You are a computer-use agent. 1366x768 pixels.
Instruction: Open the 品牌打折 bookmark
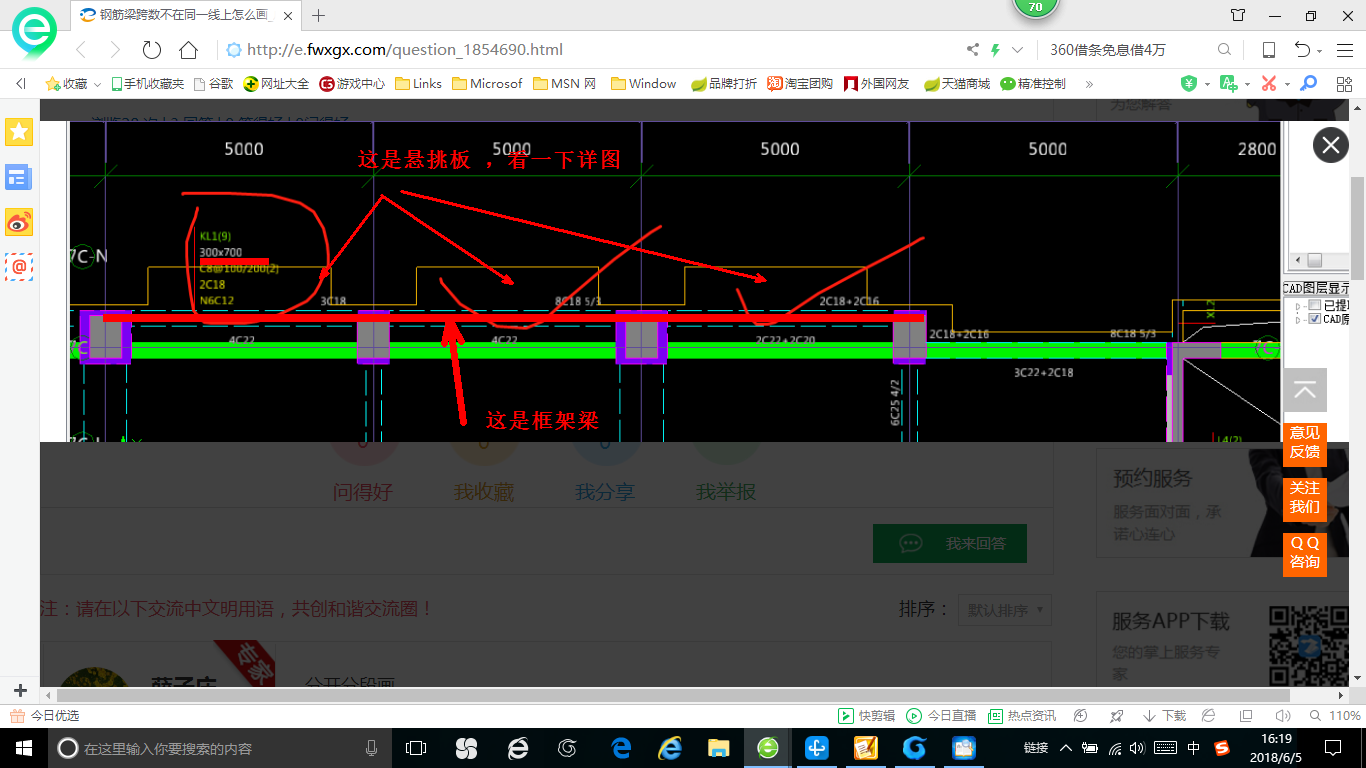724,84
